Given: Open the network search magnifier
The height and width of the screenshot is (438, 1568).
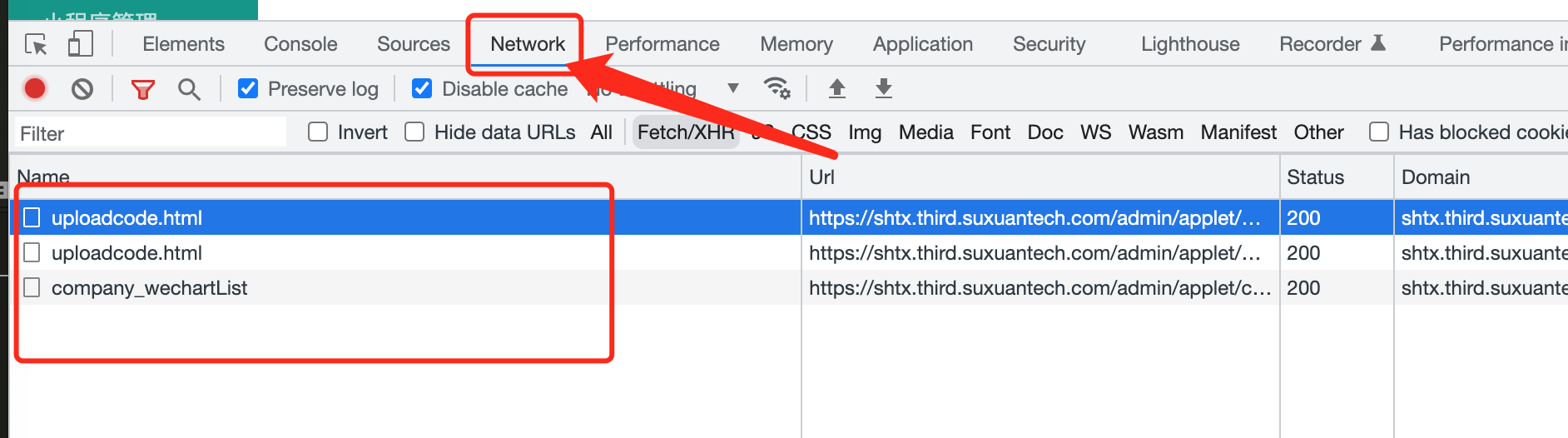Looking at the screenshot, I should (189, 89).
